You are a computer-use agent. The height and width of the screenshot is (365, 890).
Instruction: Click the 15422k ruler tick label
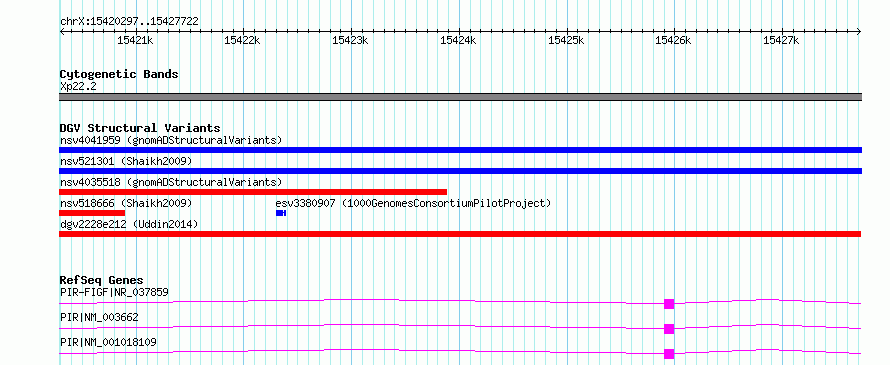tap(242, 40)
